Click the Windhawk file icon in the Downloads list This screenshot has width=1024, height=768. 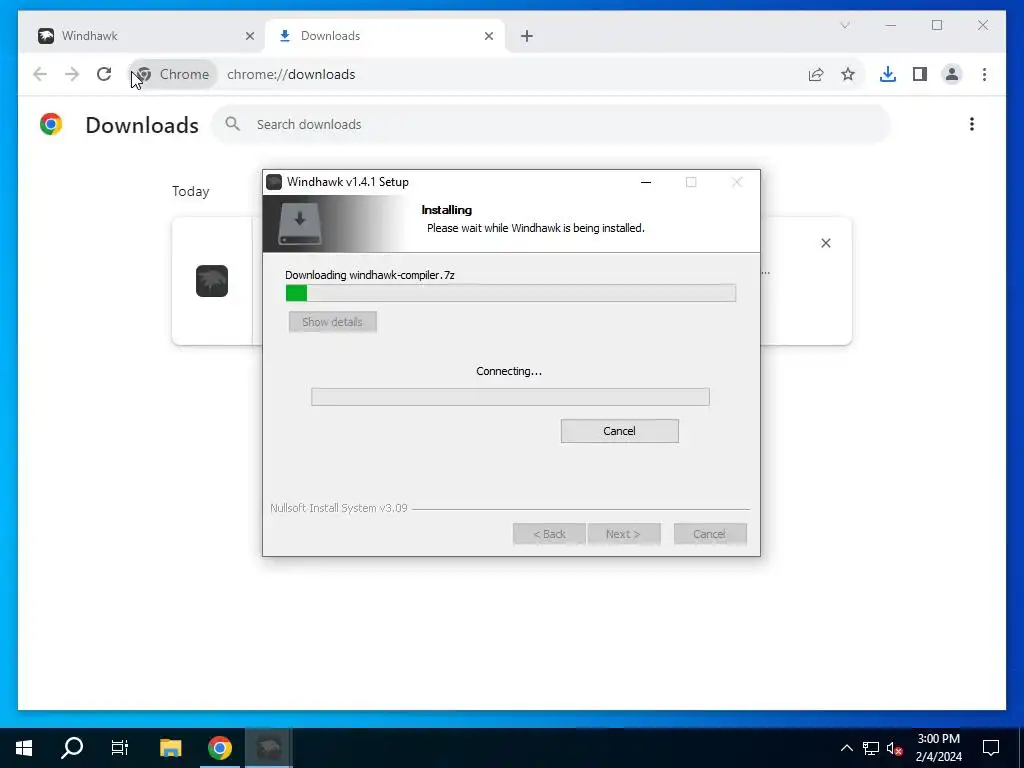(x=212, y=281)
